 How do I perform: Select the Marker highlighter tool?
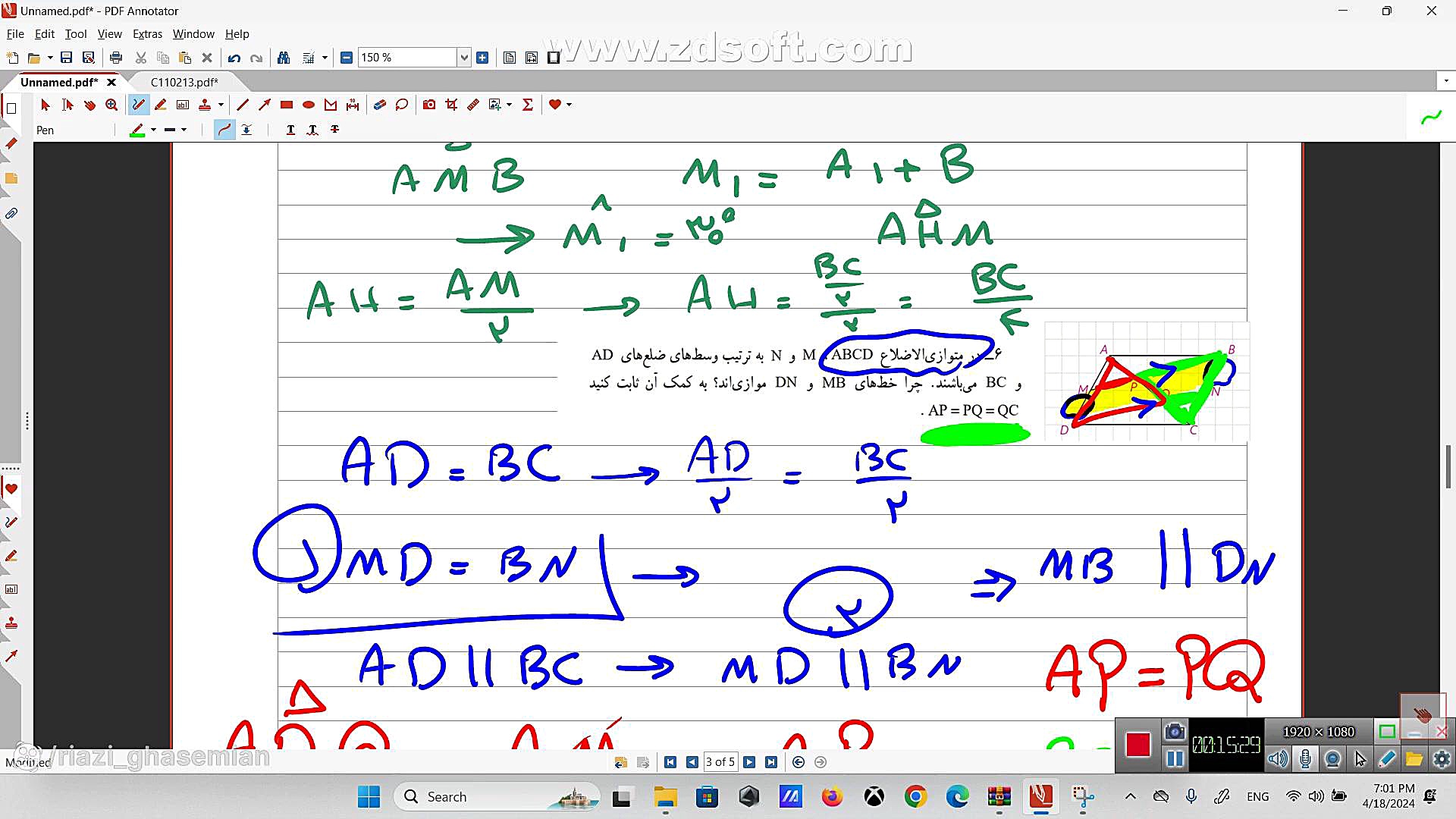click(x=160, y=105)
